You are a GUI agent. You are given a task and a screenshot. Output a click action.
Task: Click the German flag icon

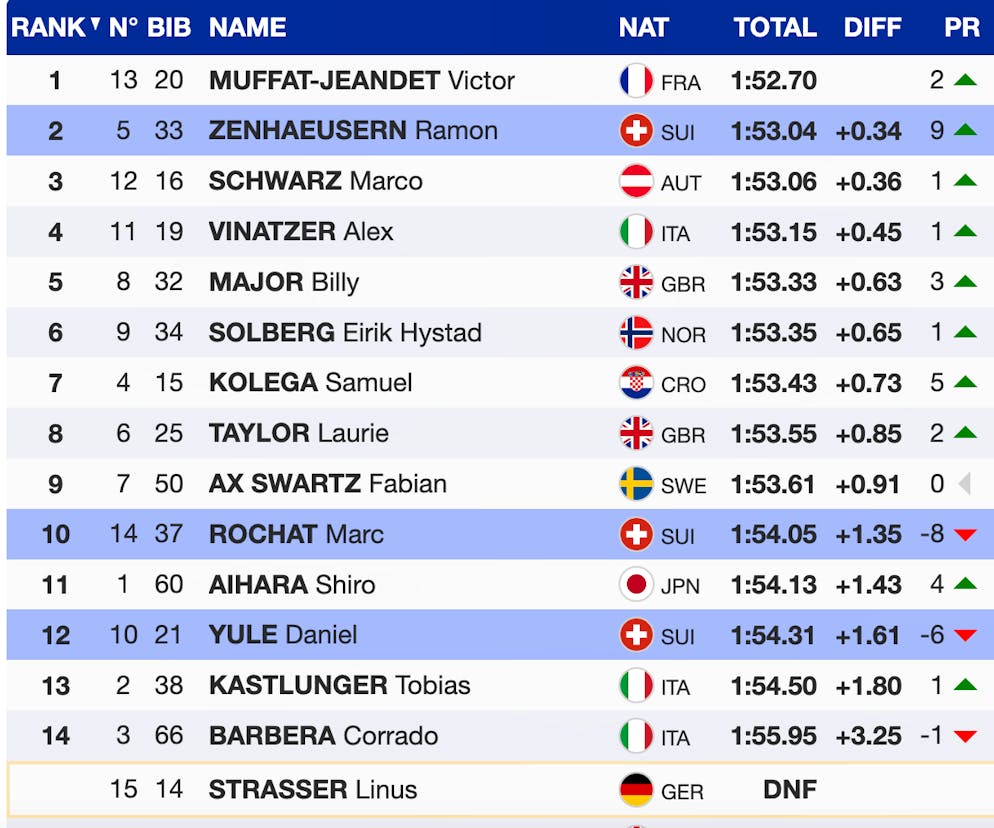pos(636,790)
